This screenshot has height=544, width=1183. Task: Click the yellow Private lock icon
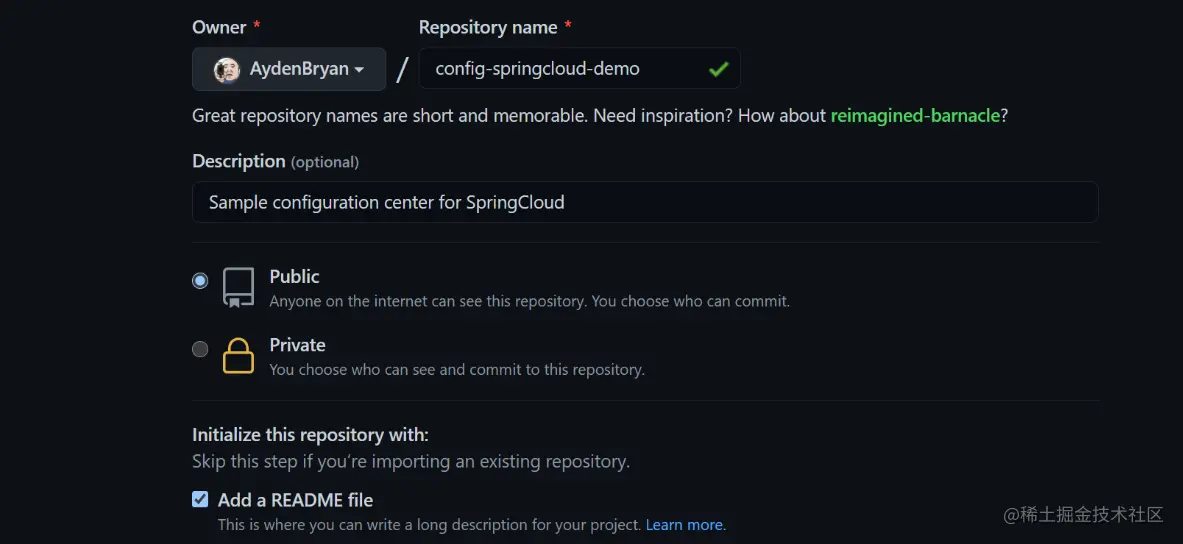click(238, 355)
